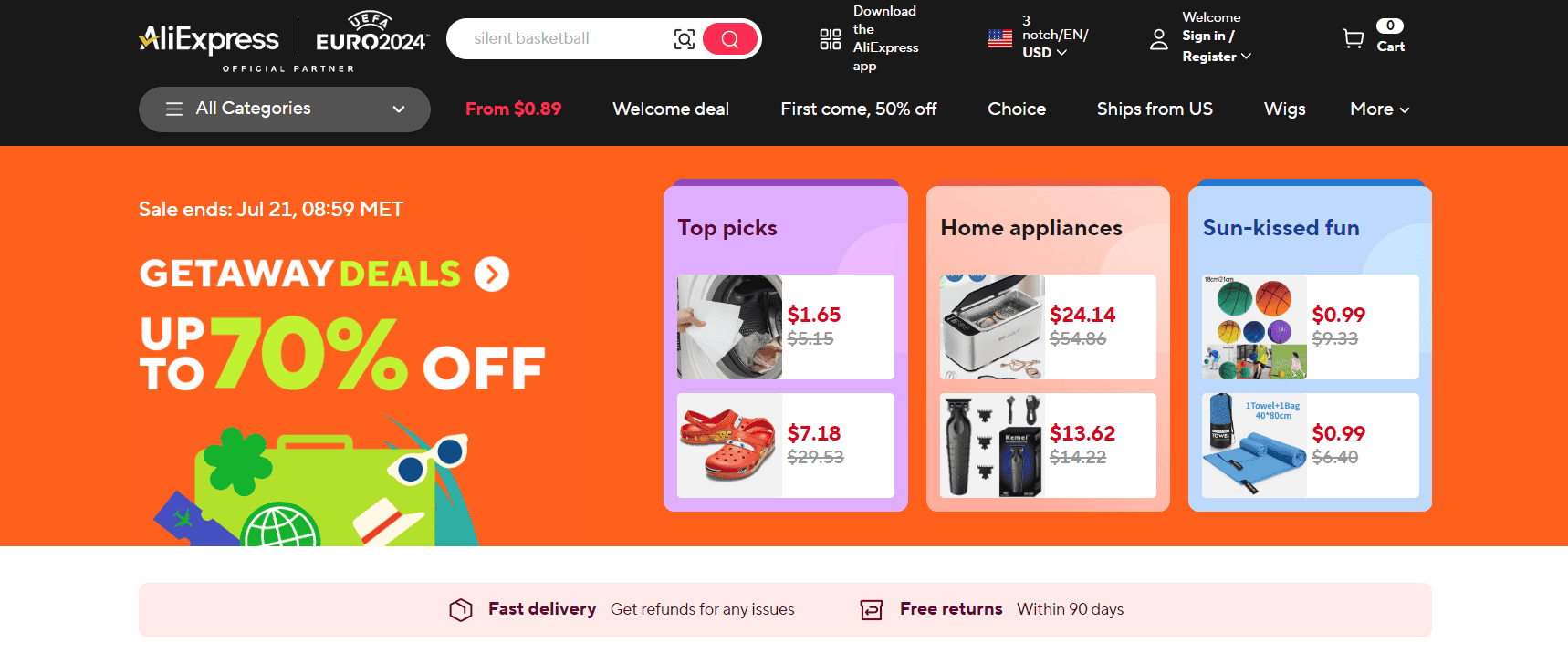Viewport: 1568px width, 653px height.
Task: Expand the More navigation dropdown
Action: 1379,109
